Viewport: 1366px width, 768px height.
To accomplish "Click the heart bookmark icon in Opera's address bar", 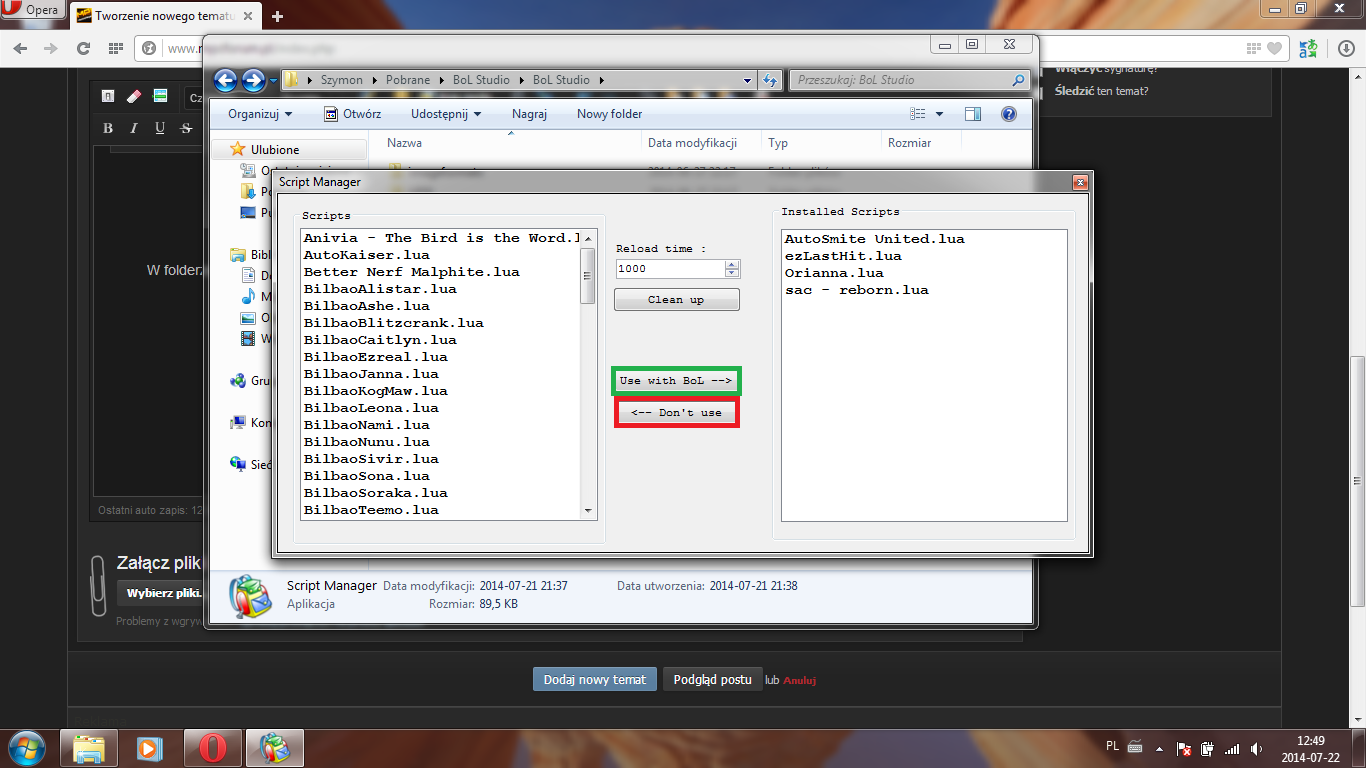I will (x=1274, y=48).
